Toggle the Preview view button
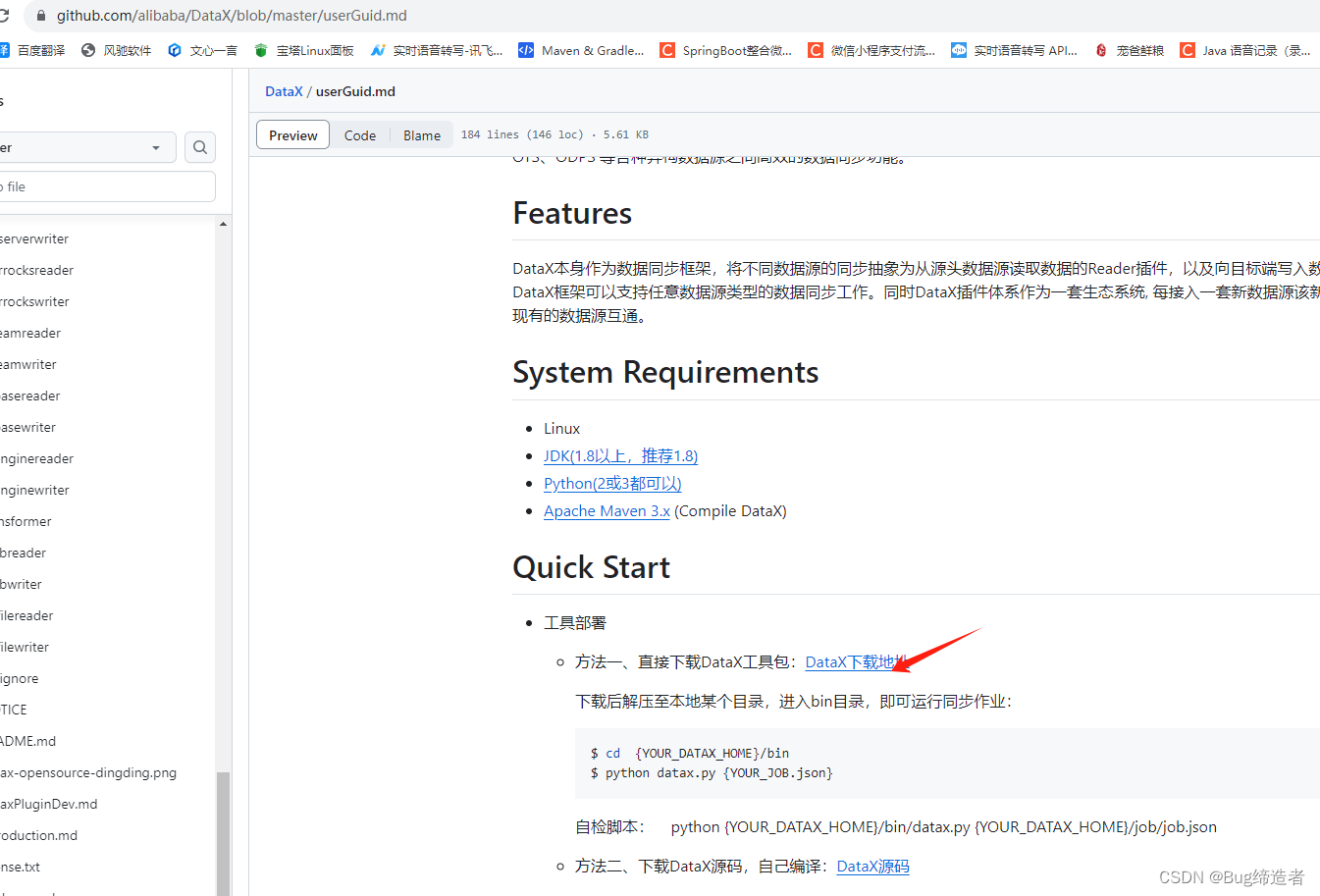The height and width of the screenshot is (896, 1320). pyautogui.click(x=292, y=134)
